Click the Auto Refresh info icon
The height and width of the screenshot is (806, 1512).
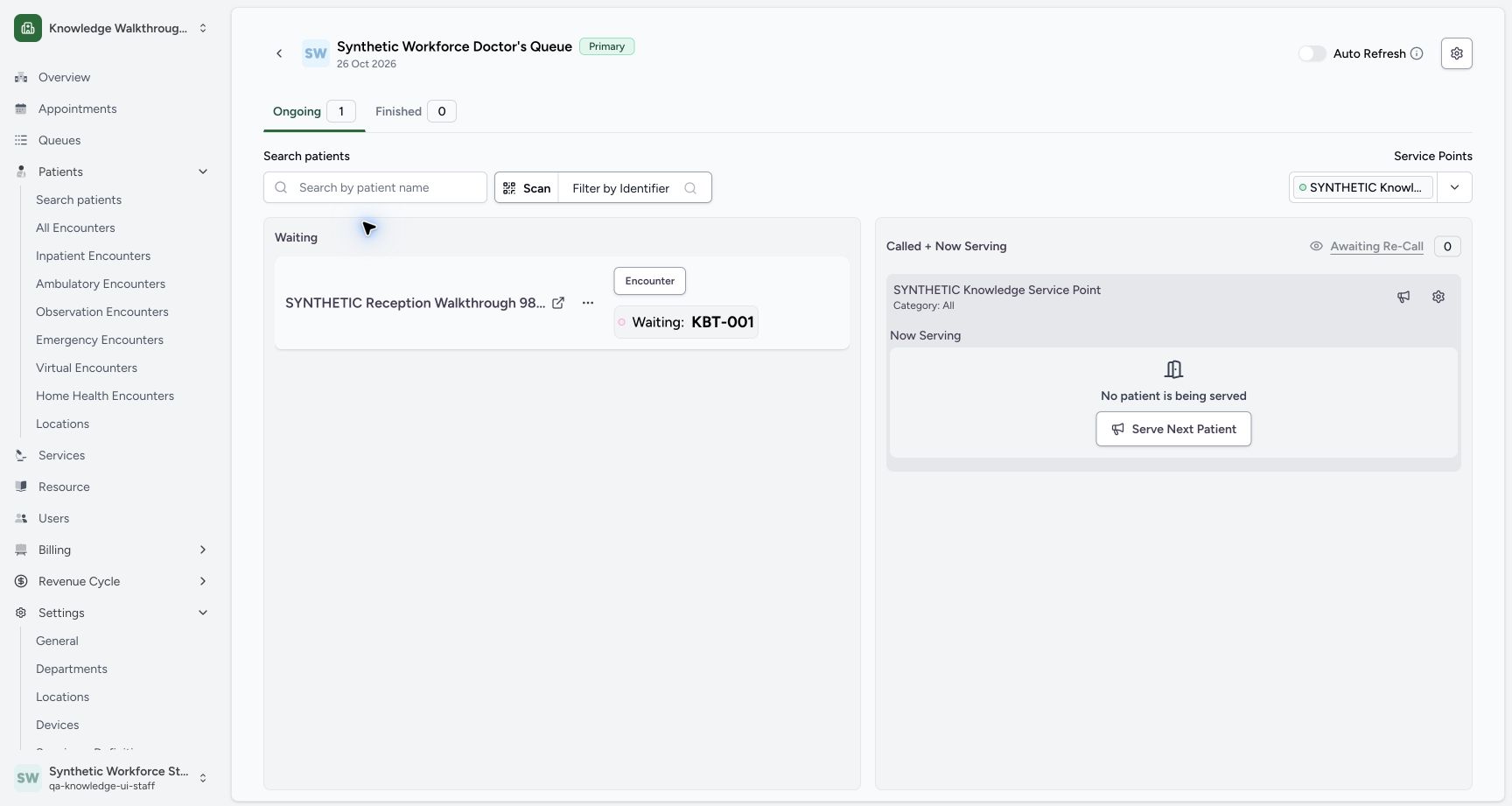1417,53
